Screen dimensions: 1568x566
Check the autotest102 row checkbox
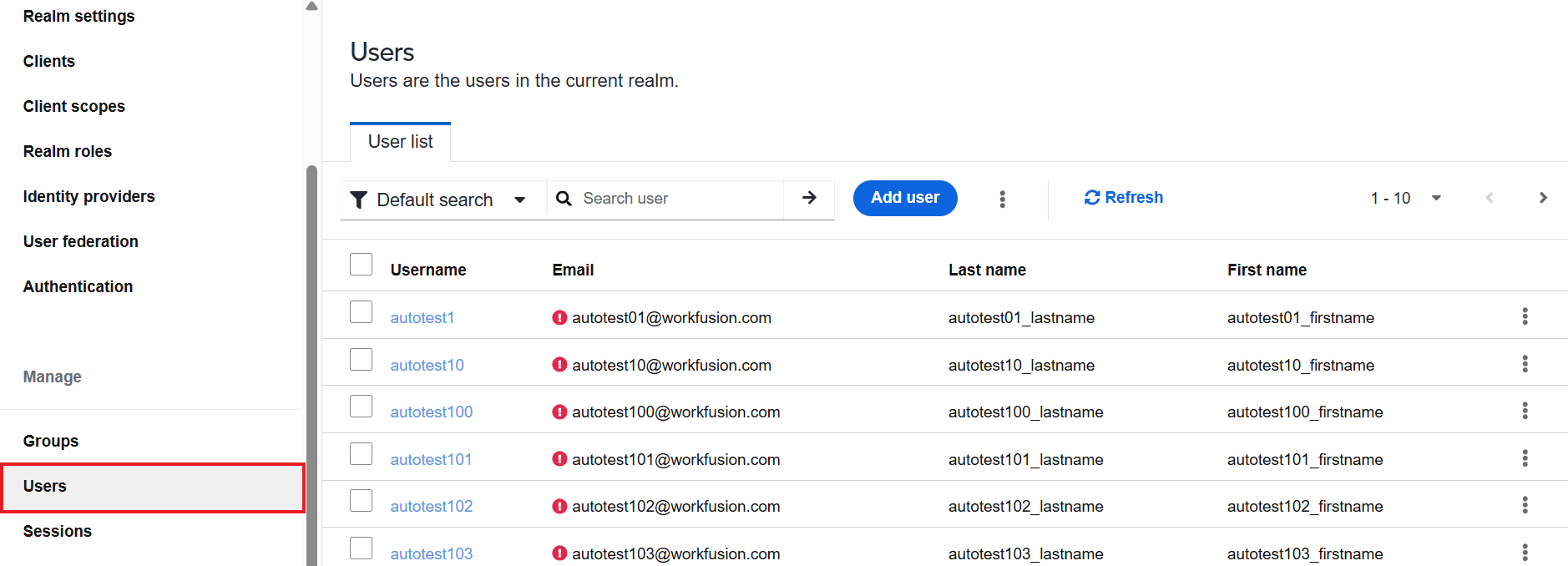pyautogui.click(x=361, y=500)
